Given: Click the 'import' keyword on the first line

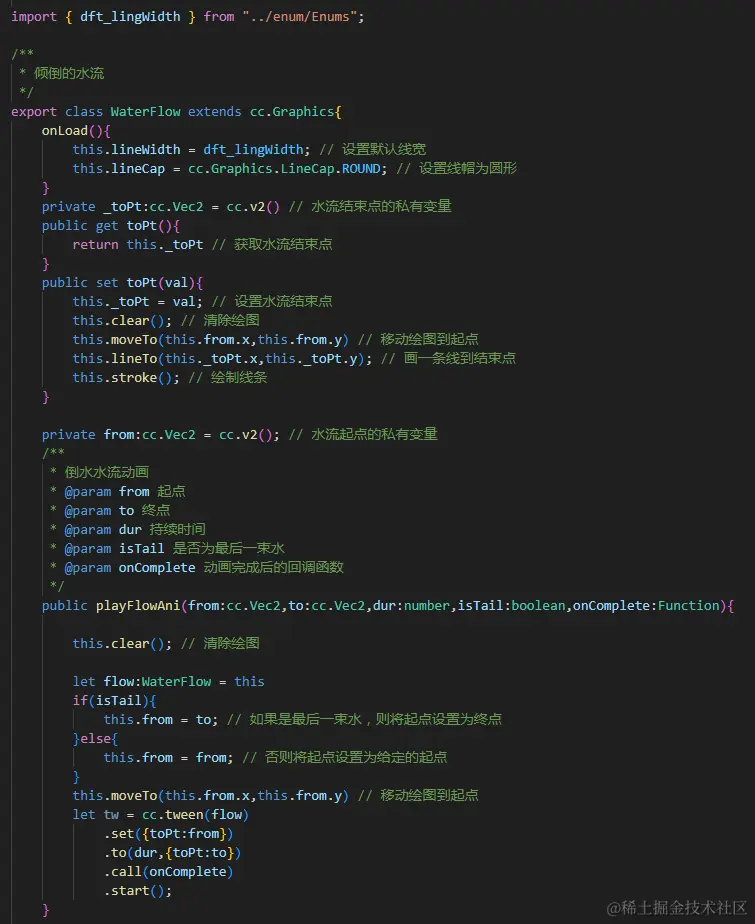Looking at the screenshot, I should [x=34, y=16].
